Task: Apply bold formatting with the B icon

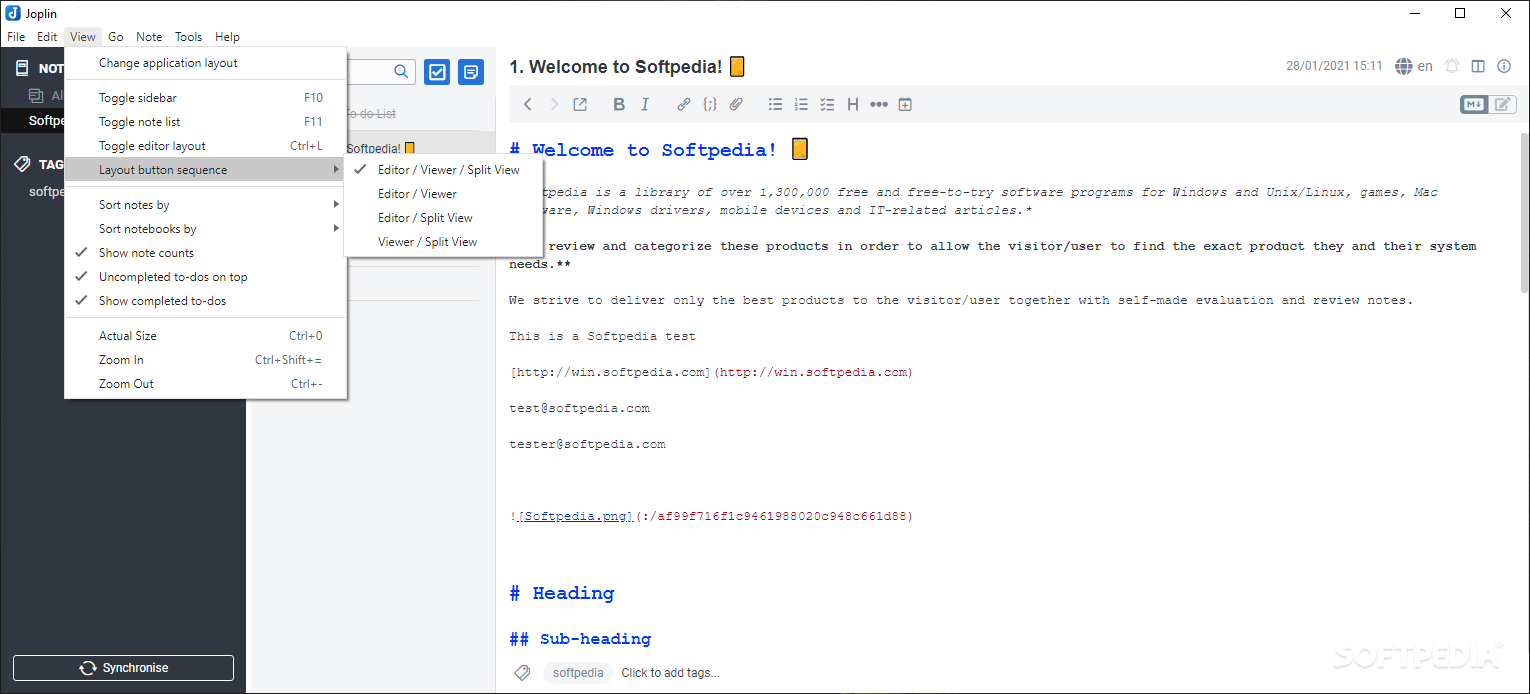Action: tap(619, 104)
